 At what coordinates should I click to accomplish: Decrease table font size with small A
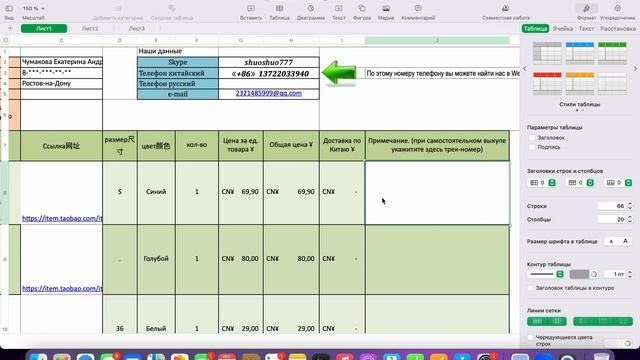[611, 241]
